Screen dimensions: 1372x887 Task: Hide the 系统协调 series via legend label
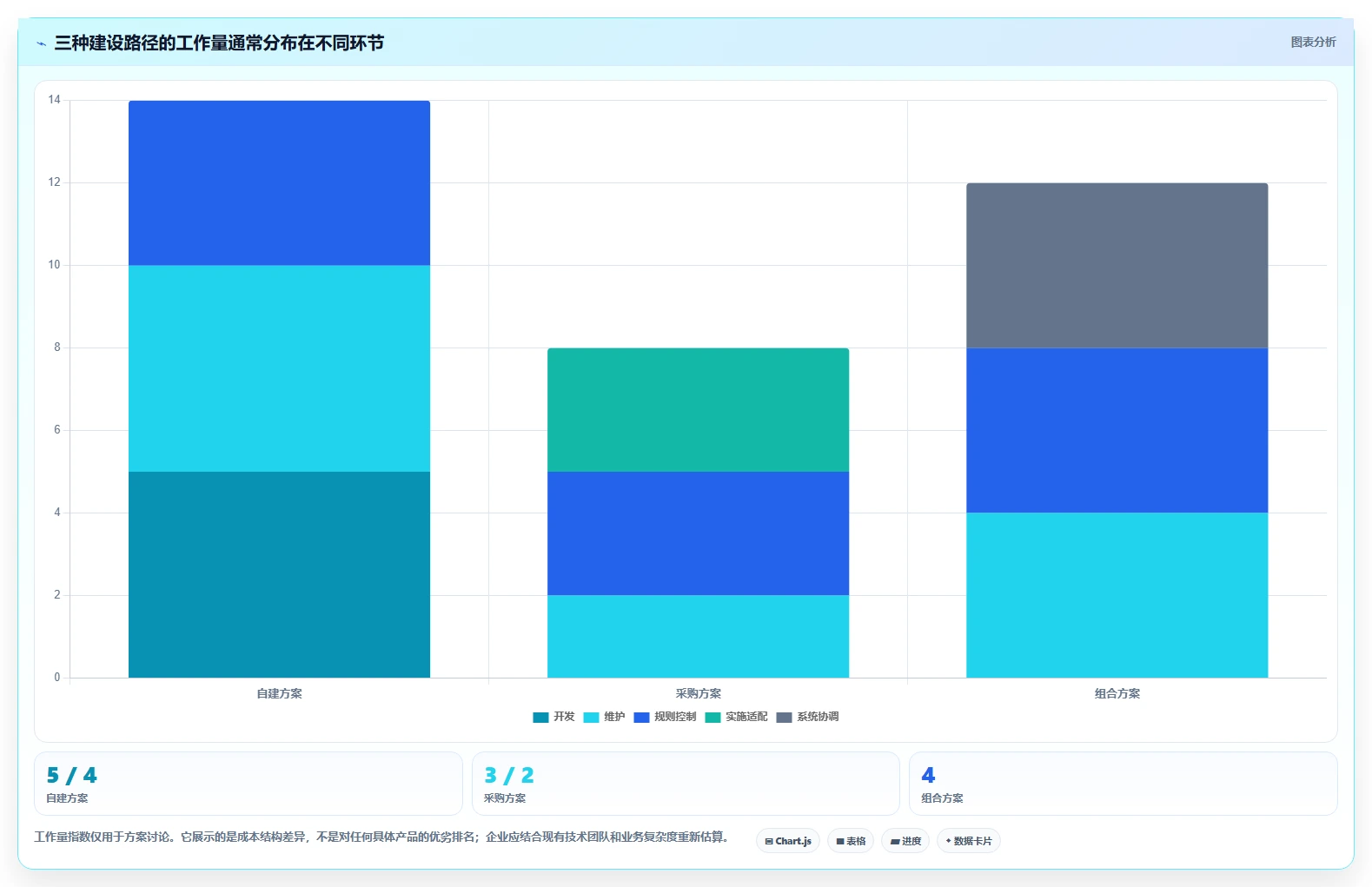coord(818,717)
